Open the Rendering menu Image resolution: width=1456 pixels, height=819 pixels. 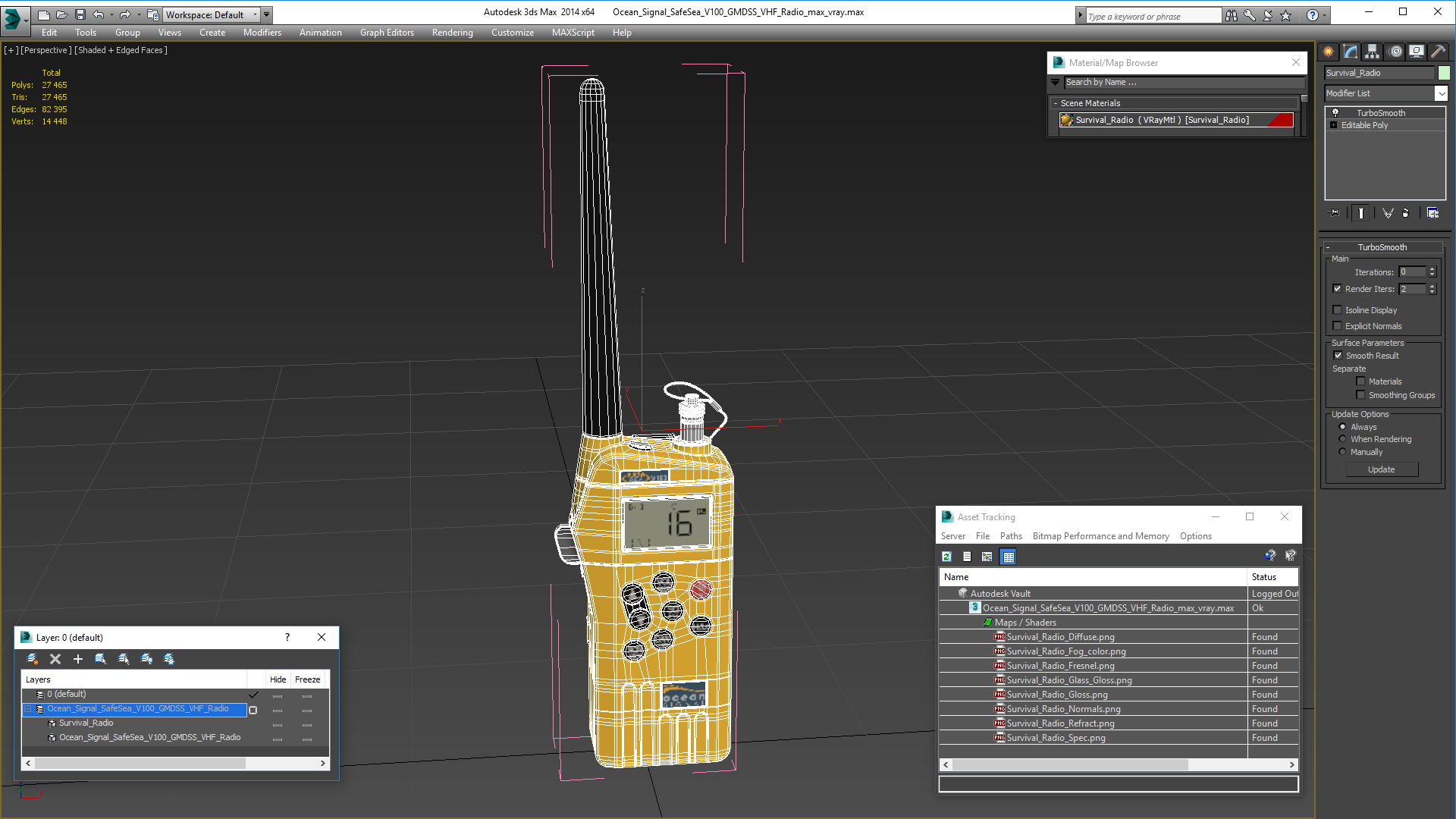(452, 33)
